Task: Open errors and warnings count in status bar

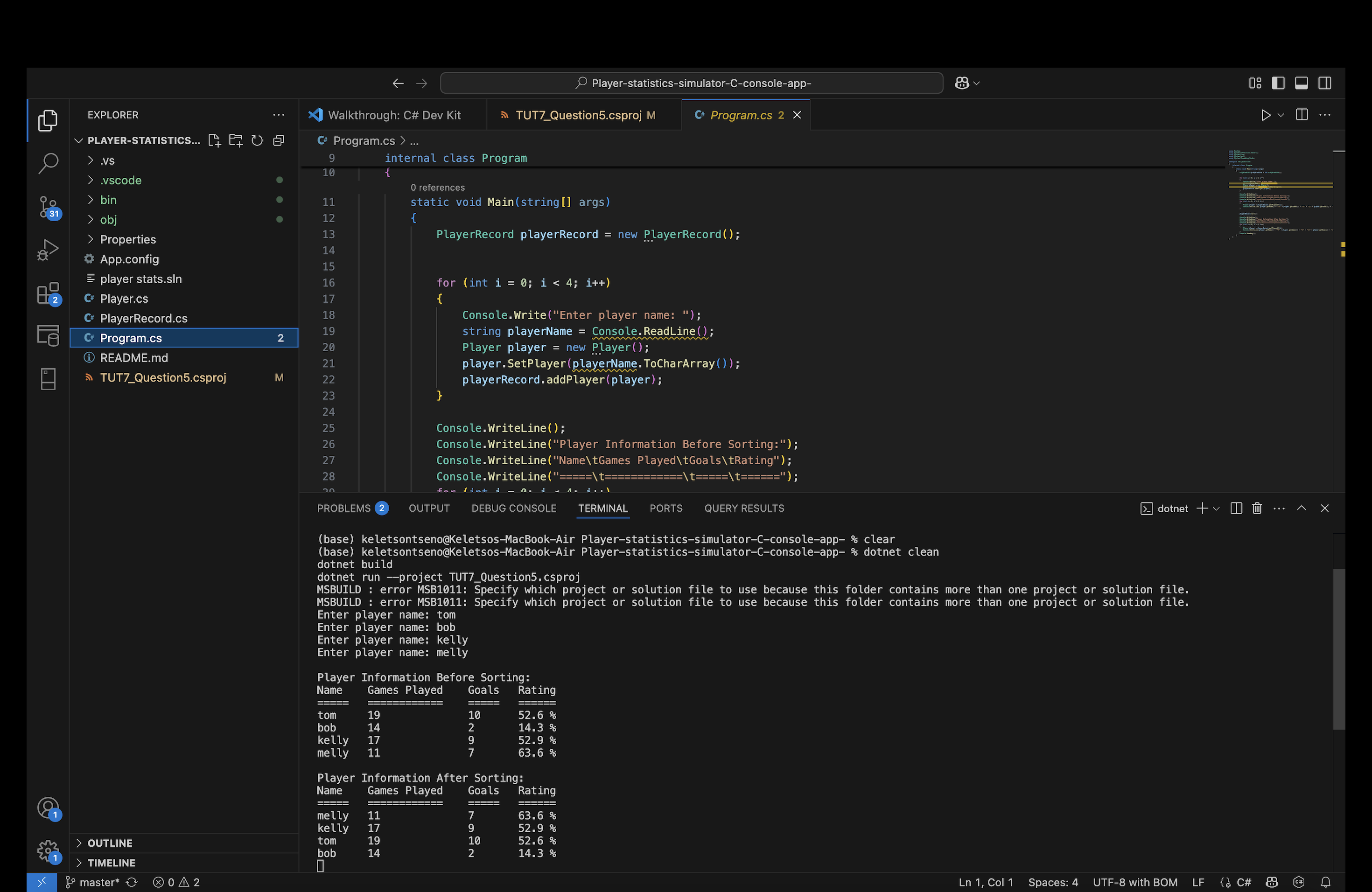Action: (176, 882)
